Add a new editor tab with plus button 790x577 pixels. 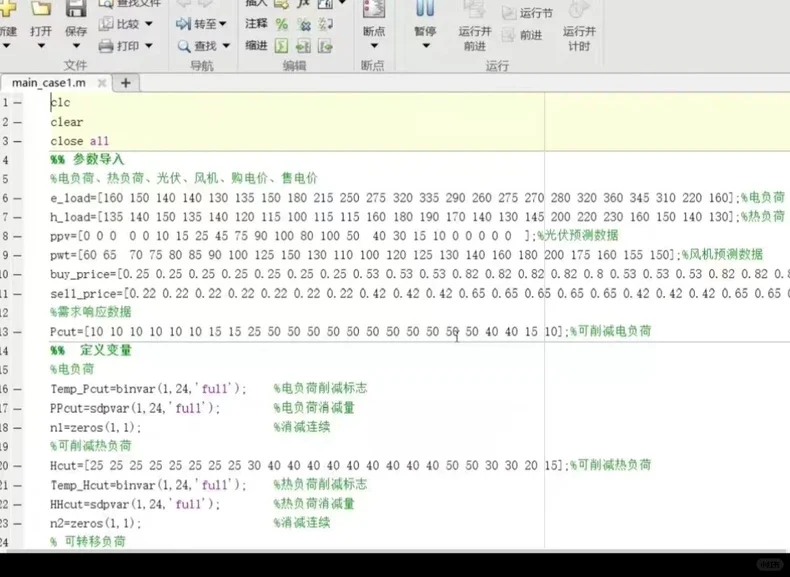coord(126,83)
